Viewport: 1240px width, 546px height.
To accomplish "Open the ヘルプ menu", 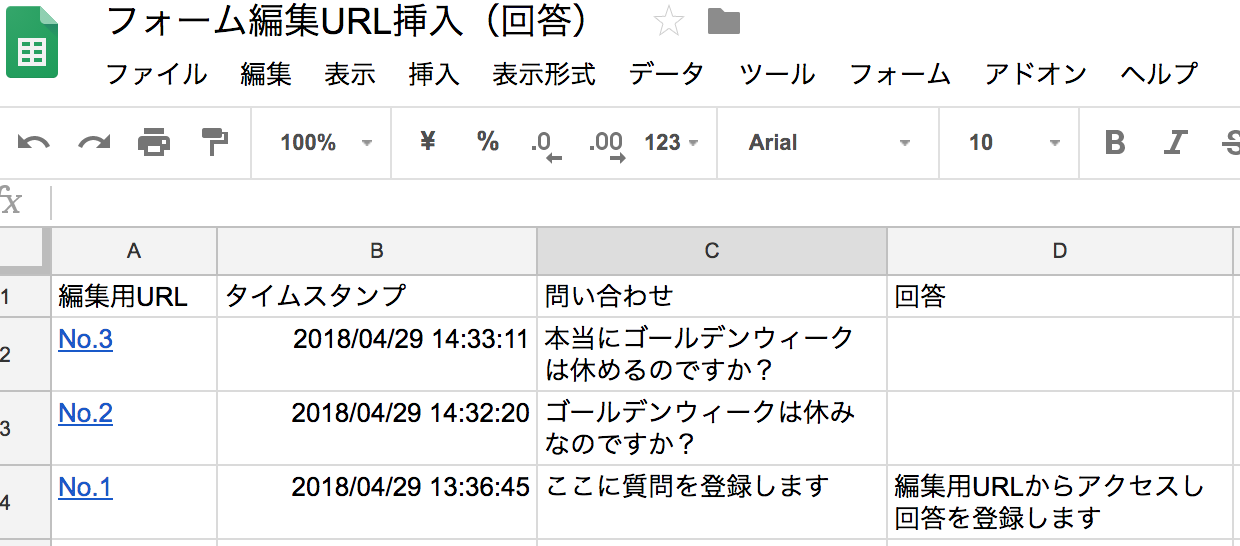I will (1159, 74).
